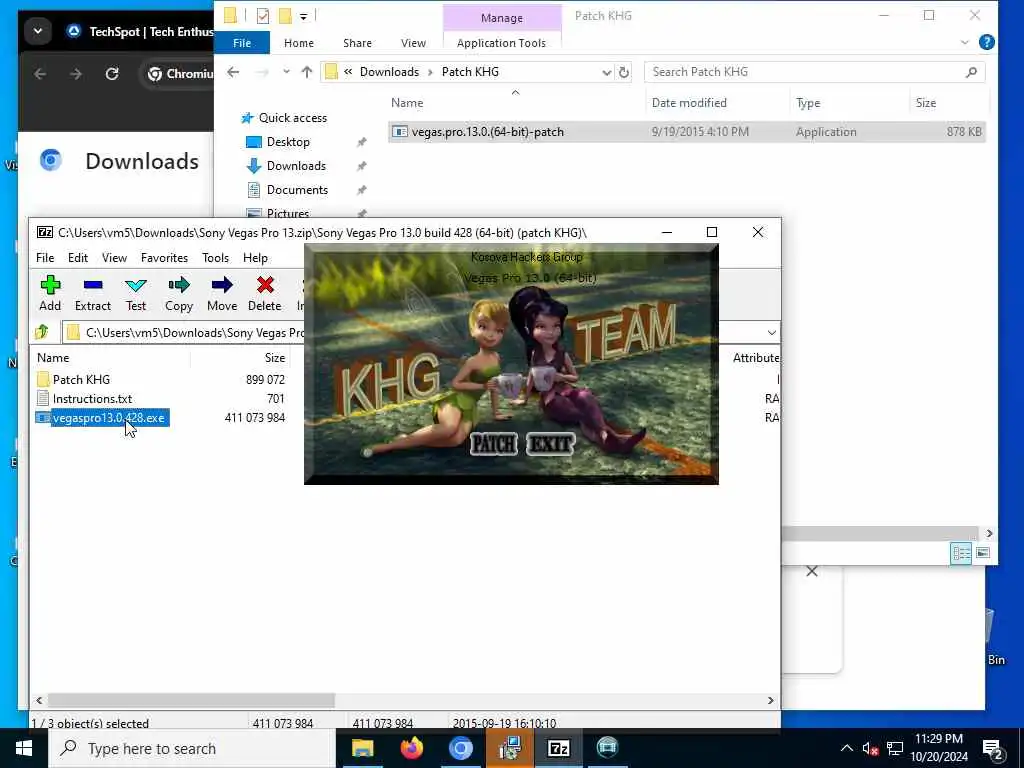Open the Home ribbon tab in Explorer
This screenshot has width=1024, height=768.
point(299,43)
